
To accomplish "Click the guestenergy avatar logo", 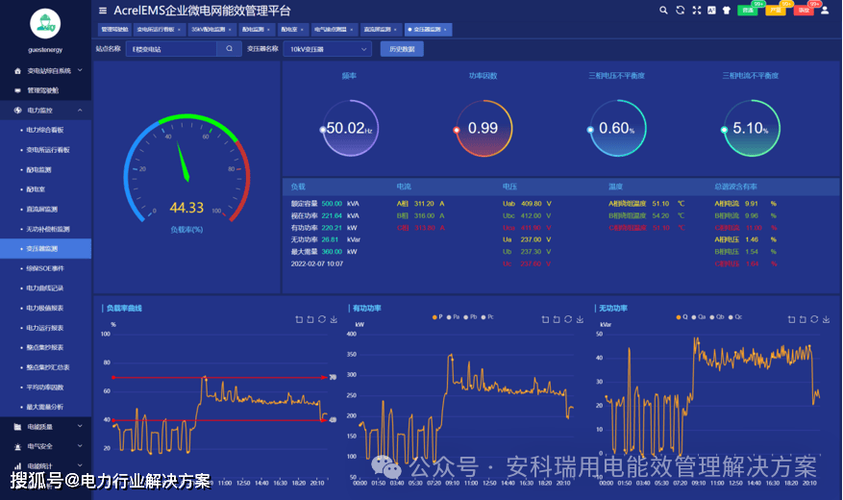I will pyautogui.click(x=45, y=24).
